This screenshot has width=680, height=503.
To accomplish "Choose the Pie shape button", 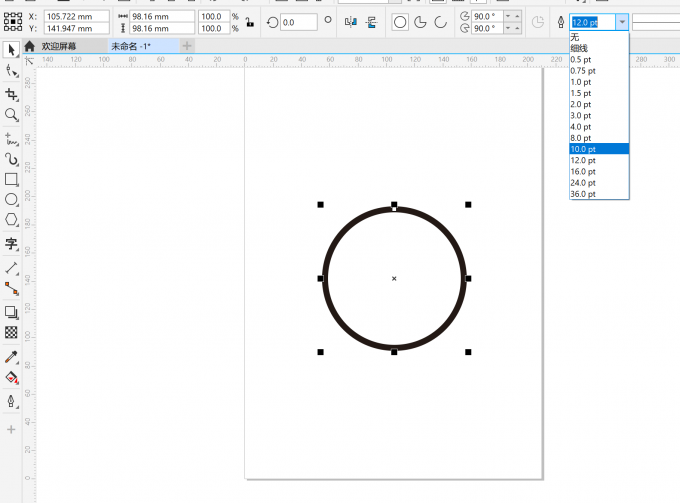I will tap(420, 22).
